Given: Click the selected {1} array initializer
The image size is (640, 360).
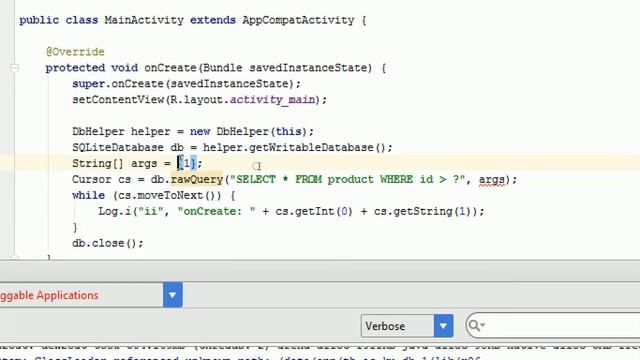Looking at the screenshot, I should pos(187,163).
